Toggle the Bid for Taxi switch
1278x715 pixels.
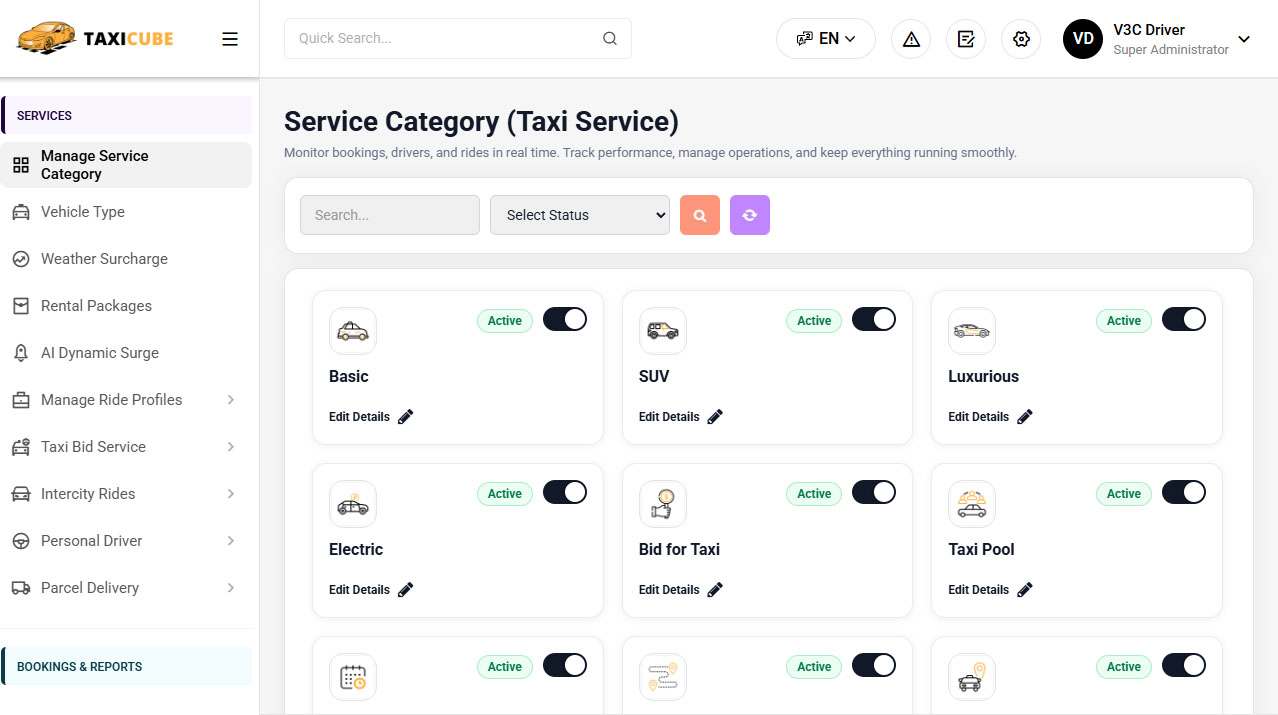tap(874, 492)
